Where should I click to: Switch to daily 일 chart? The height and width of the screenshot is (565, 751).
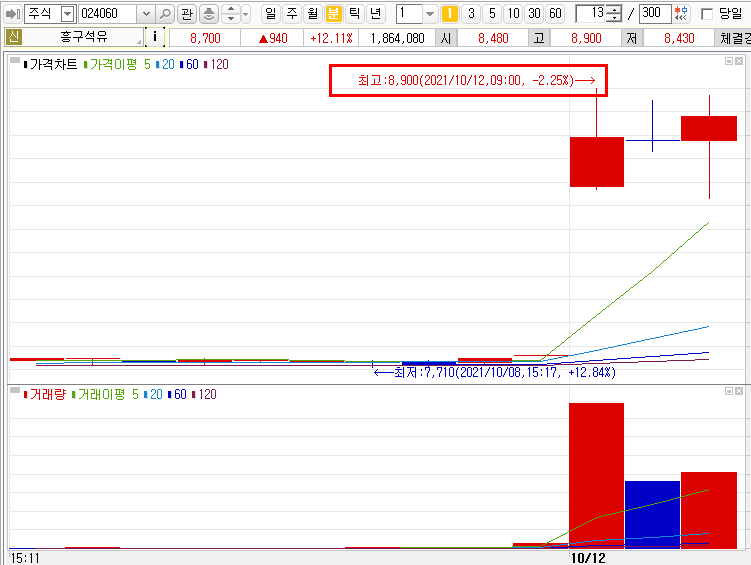[x=271, y=13]
